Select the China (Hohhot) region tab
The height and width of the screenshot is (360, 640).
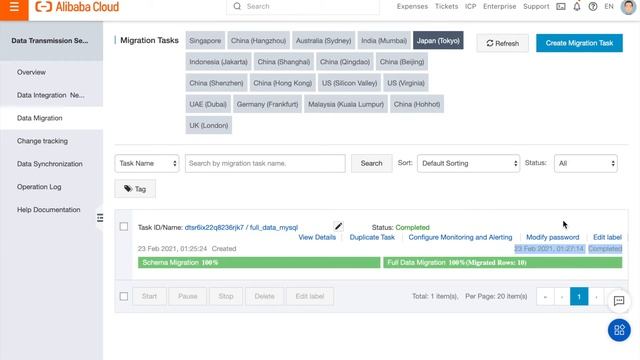(417, 104)
